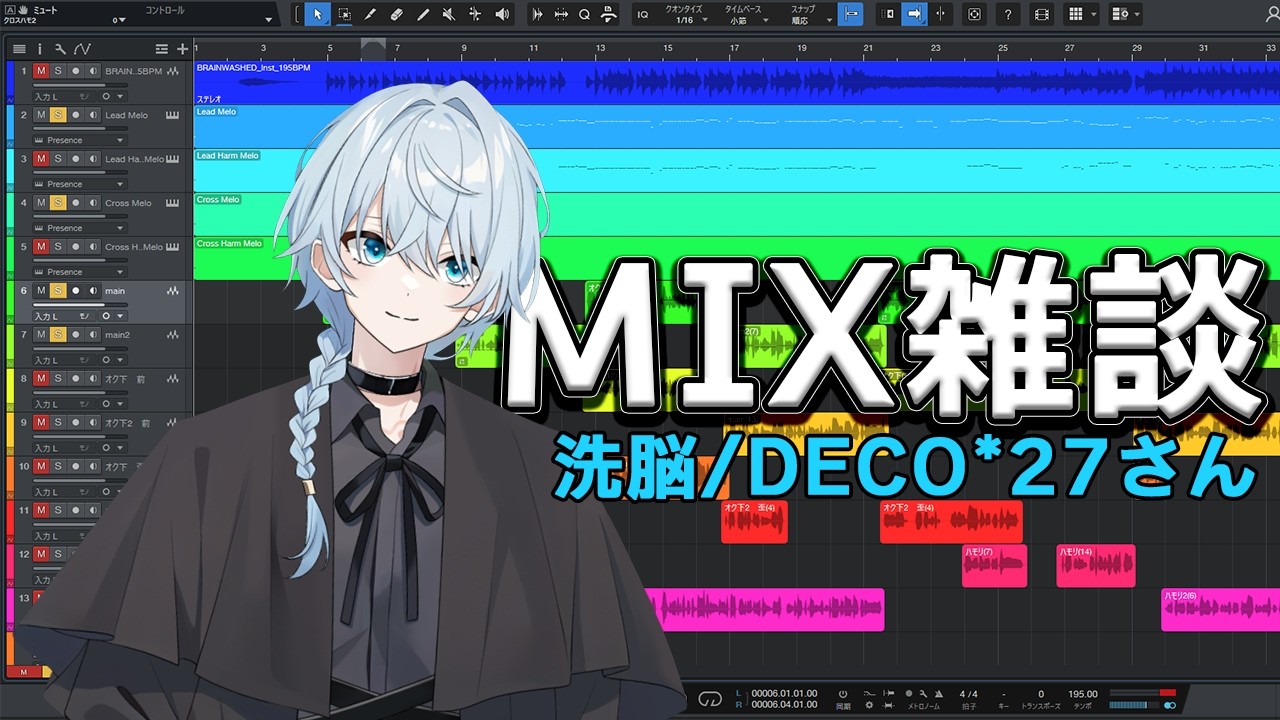The image size is (1280, 720).
Task: Select the Lead Melo clip
Action: point(736,126)
